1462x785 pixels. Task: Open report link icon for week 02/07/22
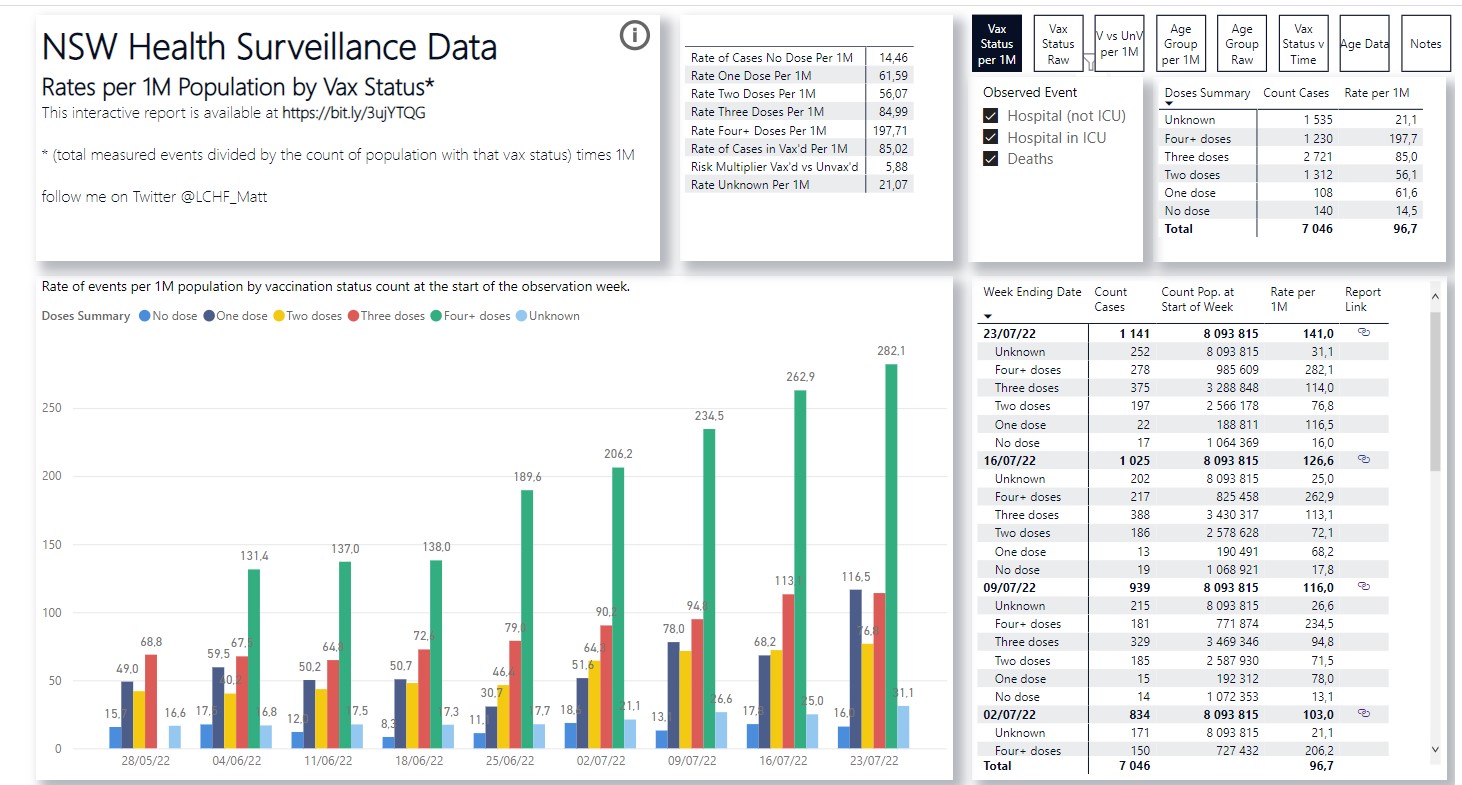pyautogui.click(x=1363, y=714)
